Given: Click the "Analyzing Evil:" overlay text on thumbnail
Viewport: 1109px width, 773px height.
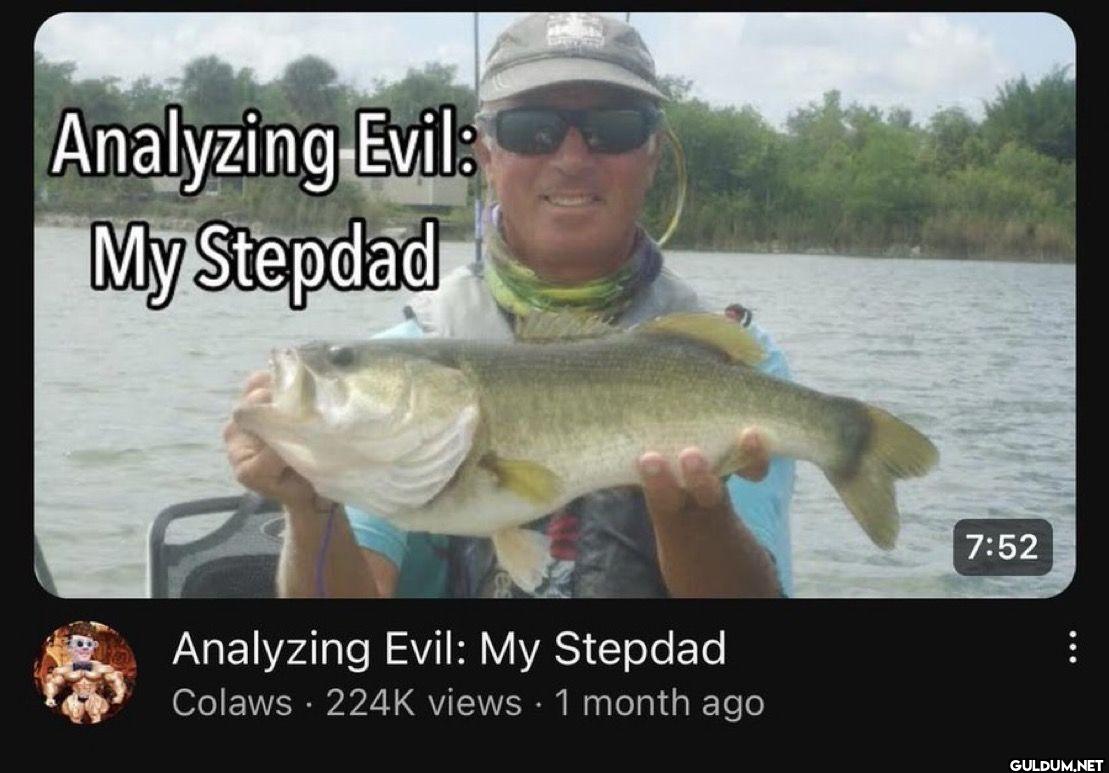Looking at the screenshot, I should click(x=263, y=149).
